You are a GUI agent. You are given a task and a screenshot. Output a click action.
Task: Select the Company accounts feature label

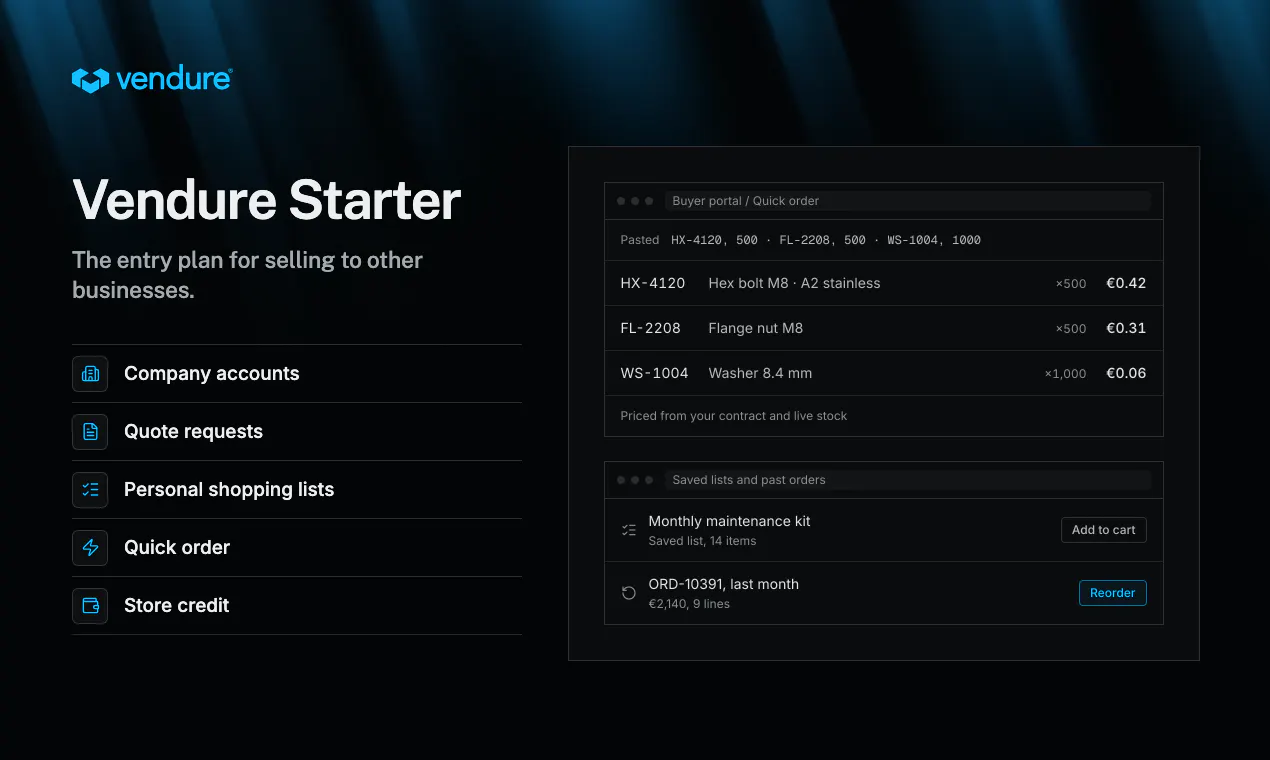pos(212,374)
